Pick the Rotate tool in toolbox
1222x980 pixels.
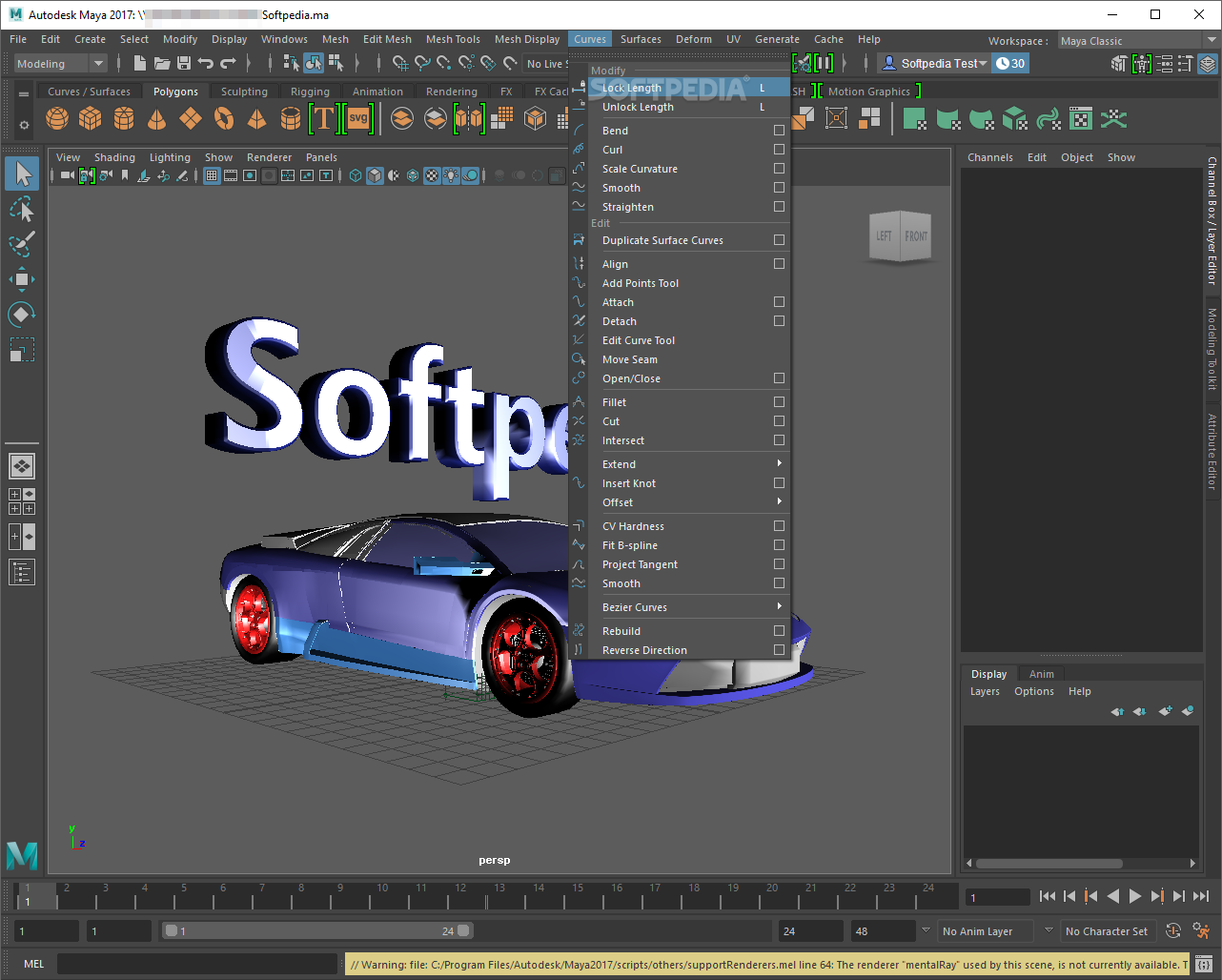[x=22, y=314]
